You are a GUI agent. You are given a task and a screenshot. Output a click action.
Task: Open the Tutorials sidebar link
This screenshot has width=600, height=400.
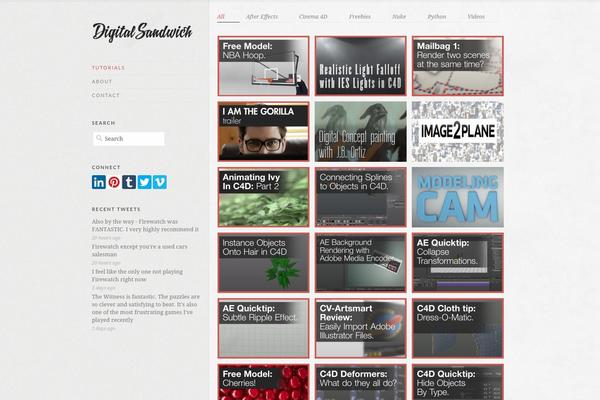(108, 68)
